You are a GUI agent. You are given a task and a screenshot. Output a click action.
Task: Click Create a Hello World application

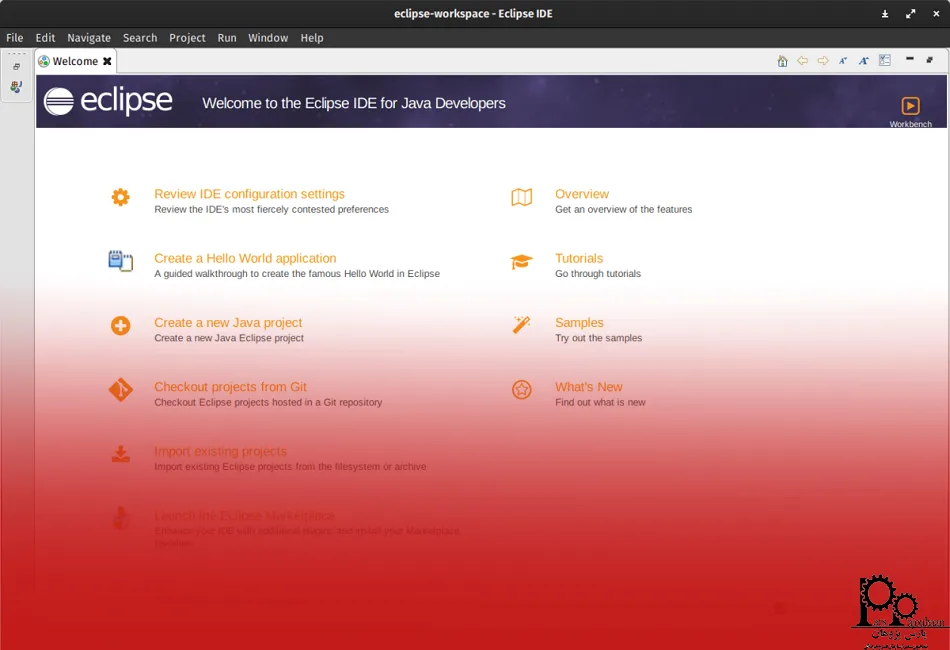tap(245, 258)
